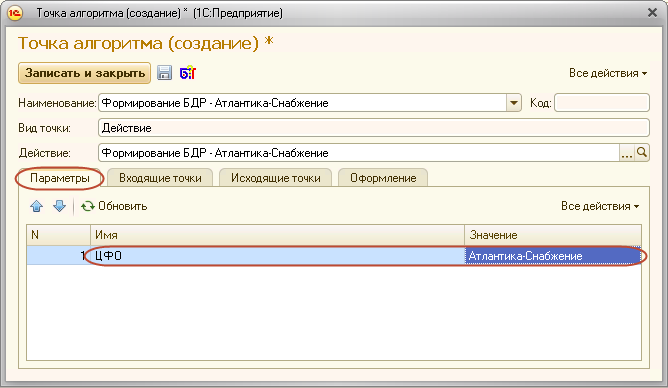Move parameter row up with arrow

pos(37,206)
